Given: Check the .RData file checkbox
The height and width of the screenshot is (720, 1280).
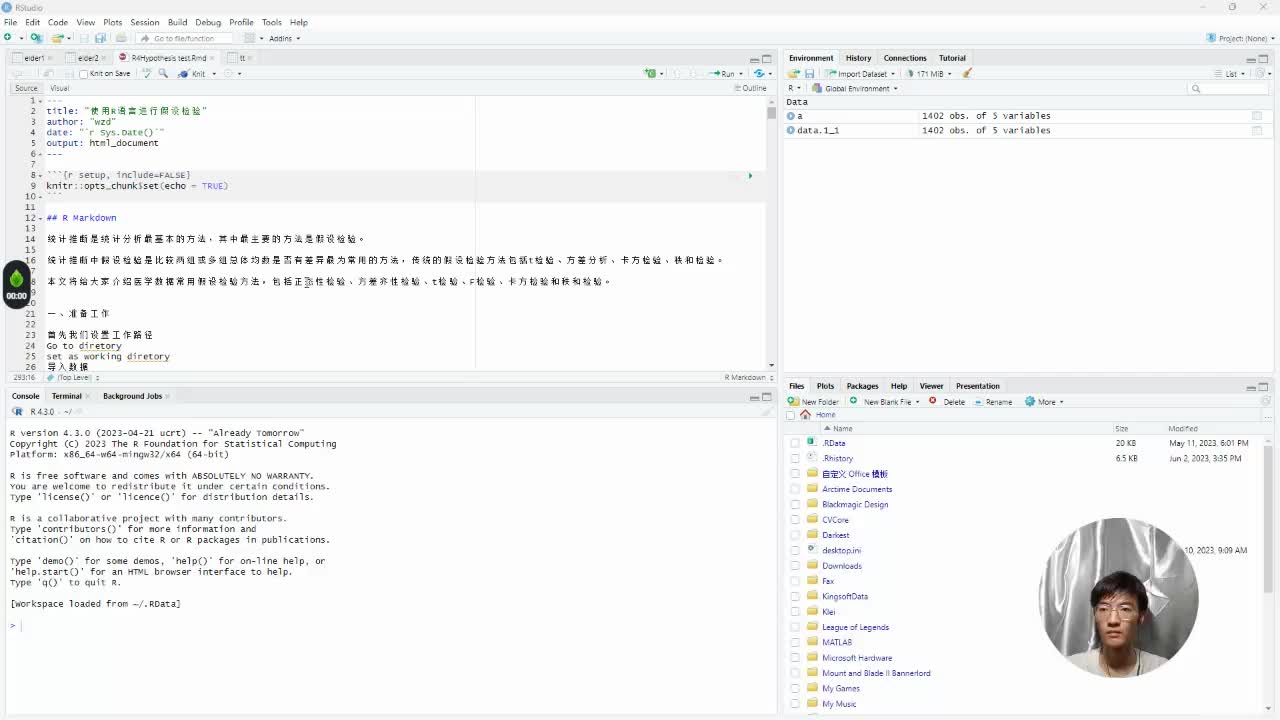Looking at the screenshot, I should pos(795,443).
